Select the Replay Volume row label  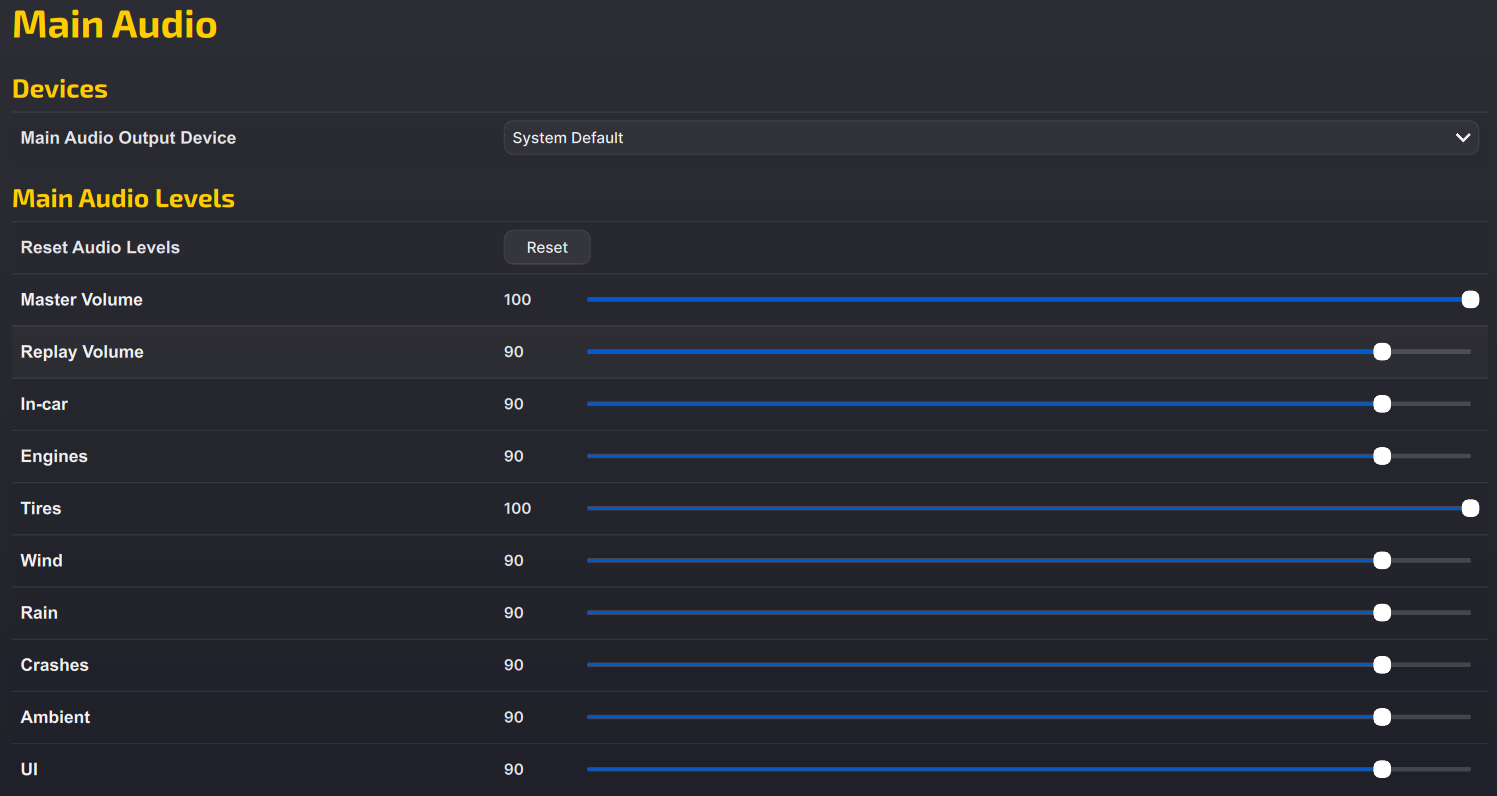point(82,352)
